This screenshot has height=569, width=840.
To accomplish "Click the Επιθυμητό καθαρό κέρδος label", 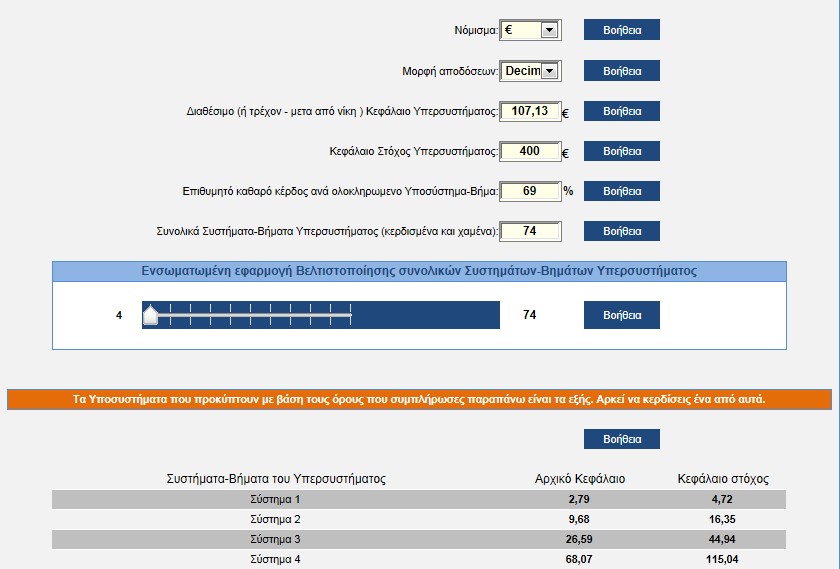I will pyautogui.click(x=340, y=191).
